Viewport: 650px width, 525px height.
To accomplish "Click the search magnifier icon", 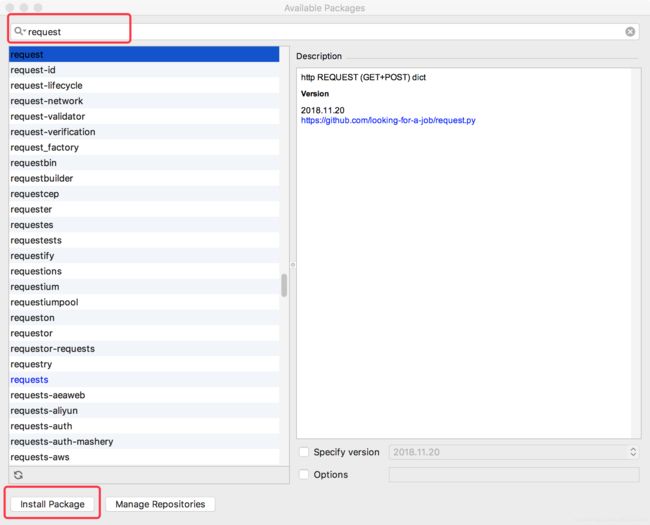I will coord(19,31).
